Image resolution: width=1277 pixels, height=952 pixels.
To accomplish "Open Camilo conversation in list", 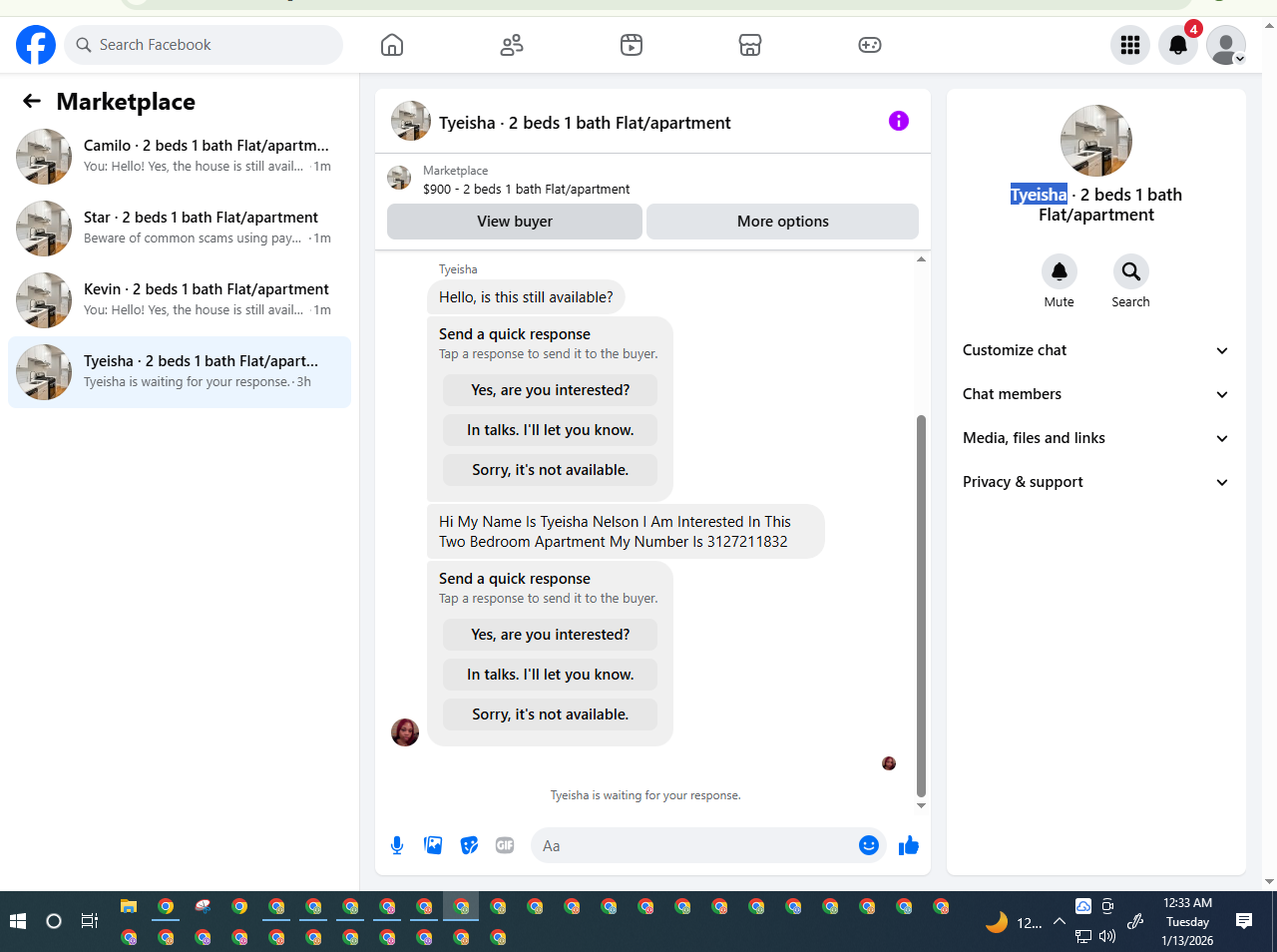I will pyautogui.click(x=180, y=157).
